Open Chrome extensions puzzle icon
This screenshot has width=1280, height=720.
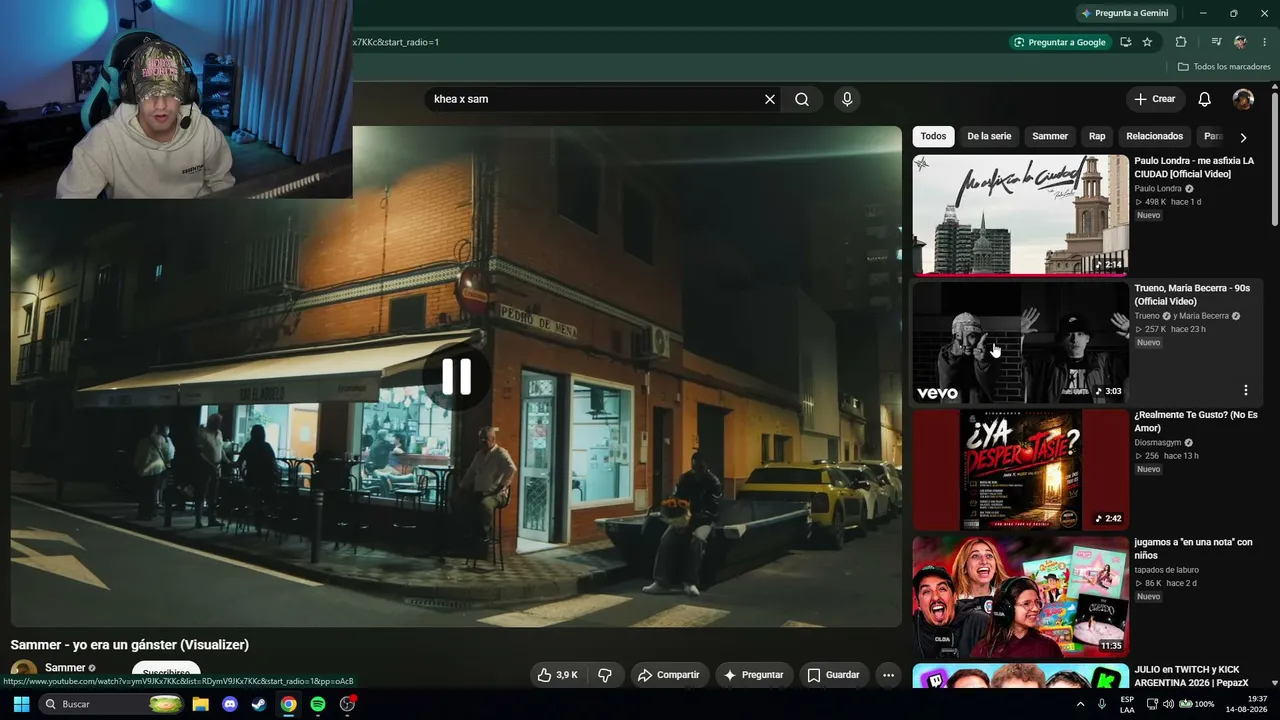point(1181,42)
